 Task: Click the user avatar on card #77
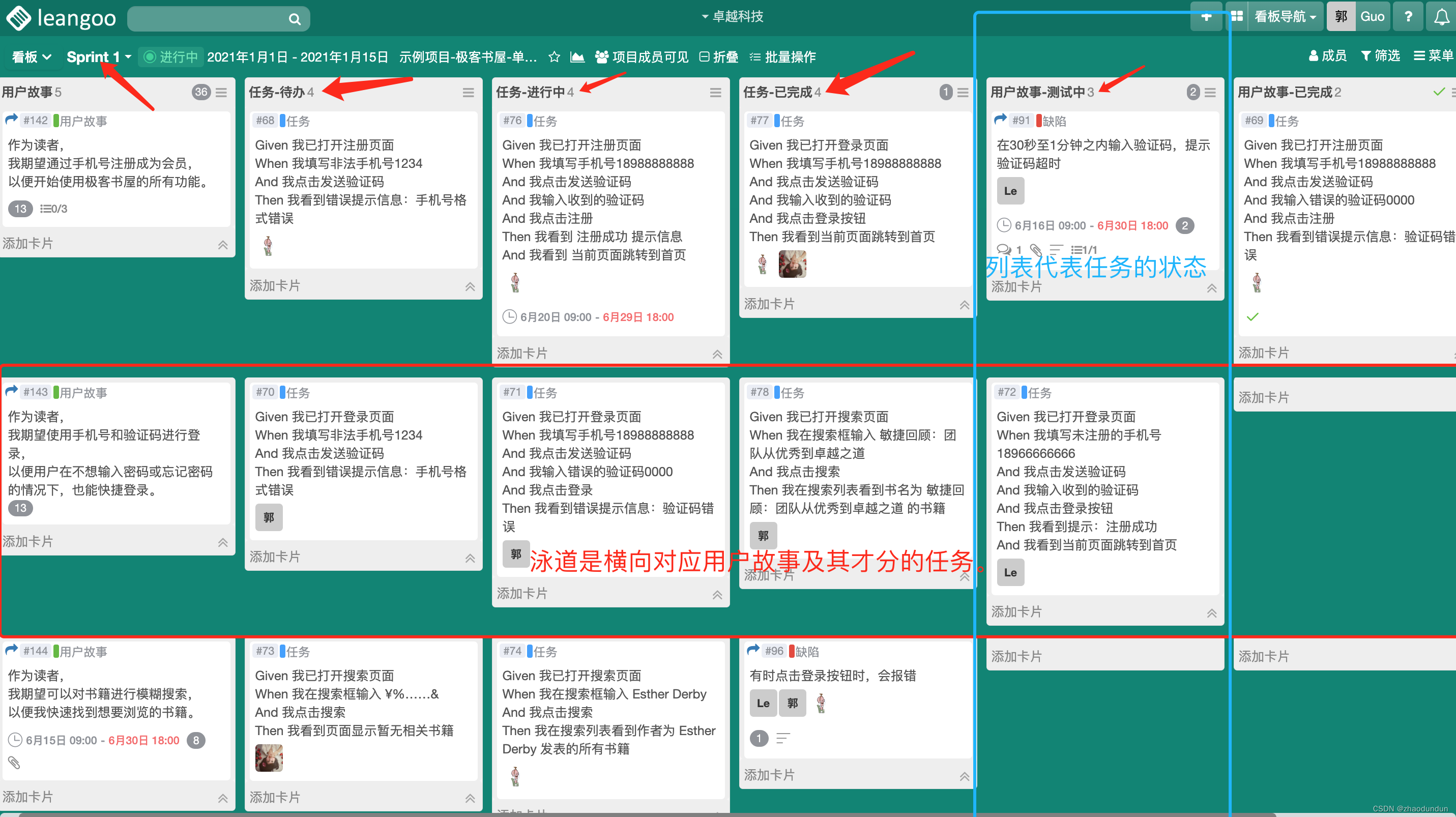point(793,264)
